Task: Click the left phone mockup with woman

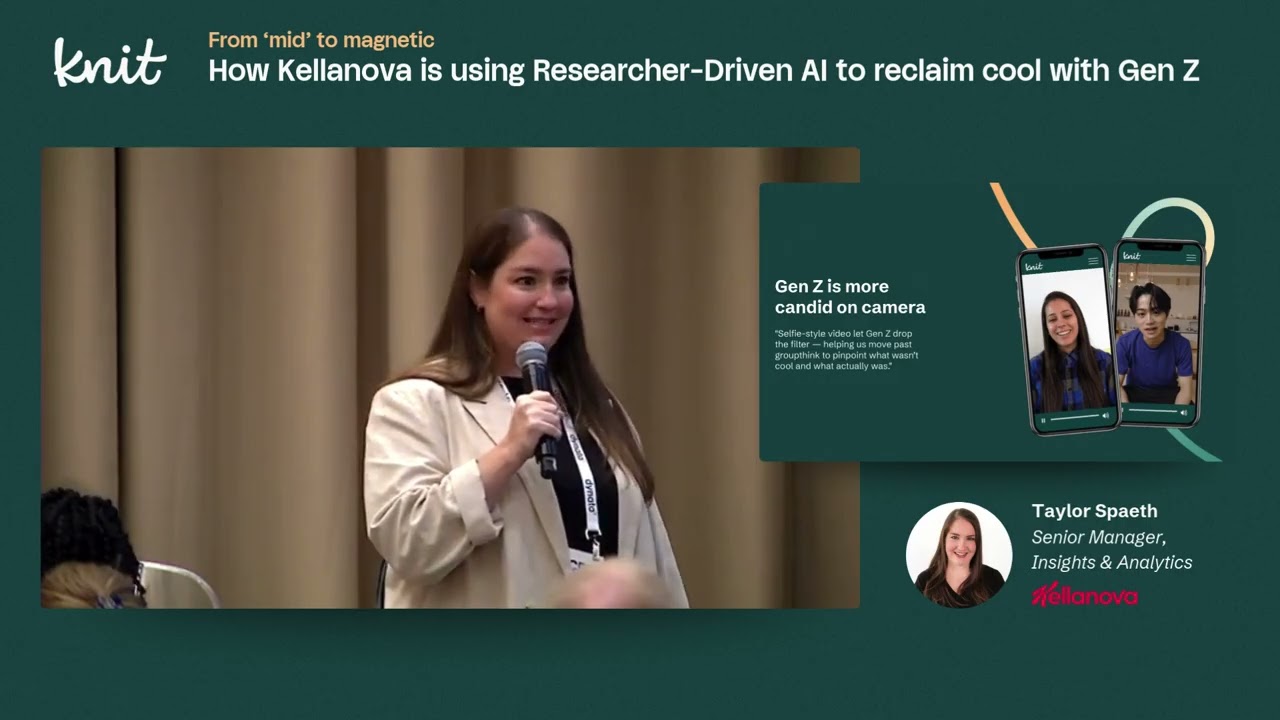Action: (x=1067, y=338)
